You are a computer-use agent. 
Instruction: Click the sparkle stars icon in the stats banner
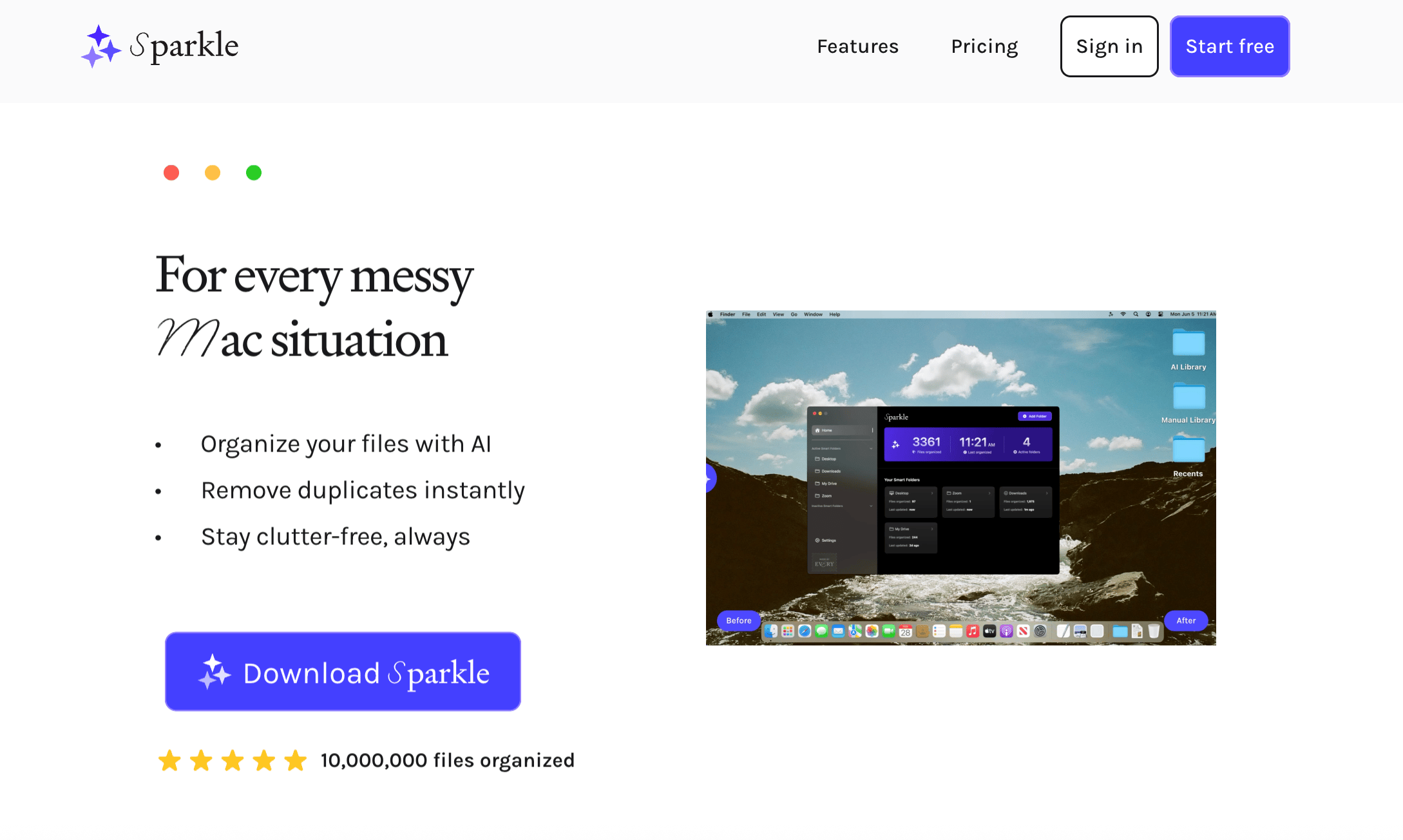pos(895,444)
